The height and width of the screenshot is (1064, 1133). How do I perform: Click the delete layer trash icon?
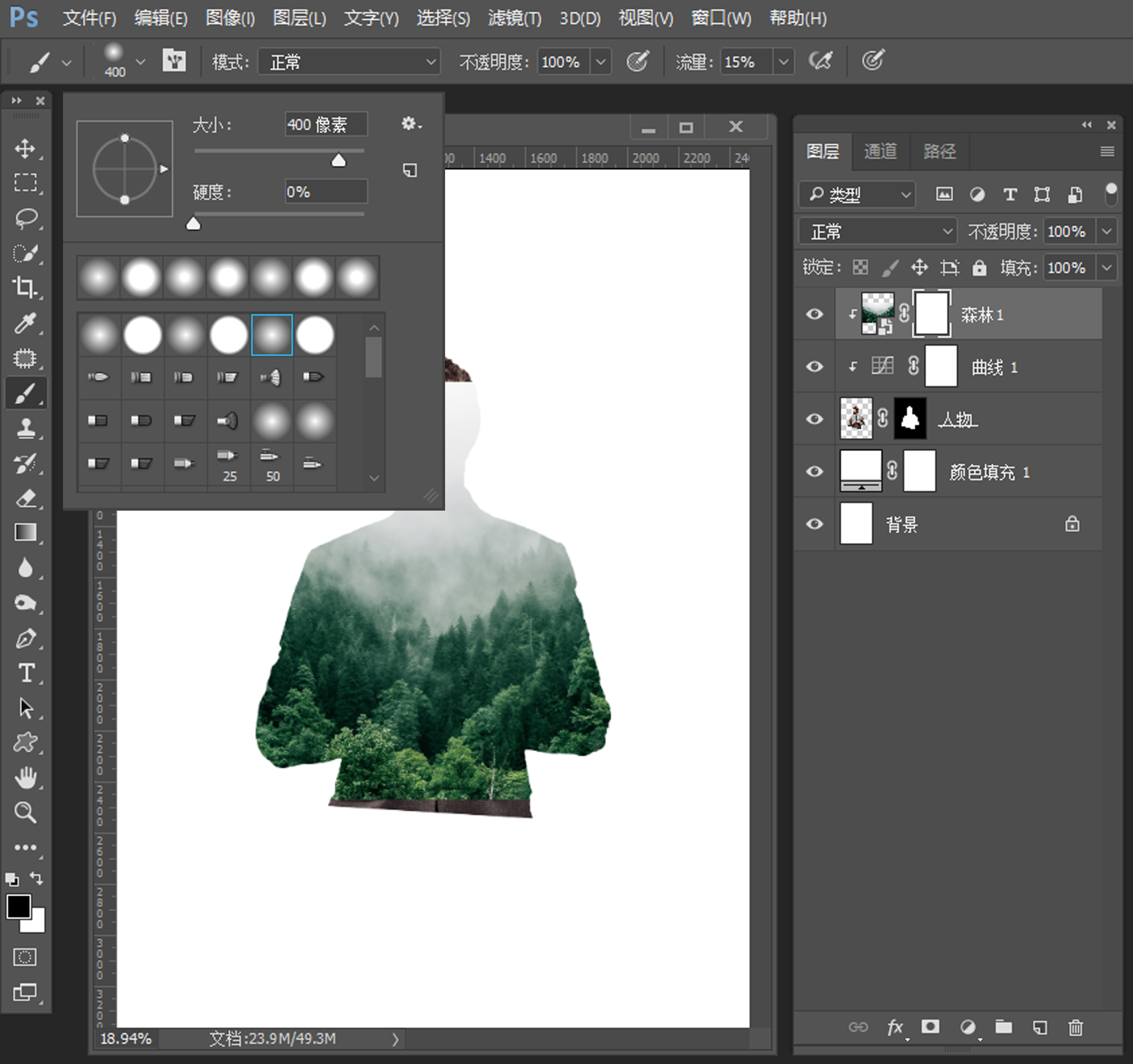[1075, 1027]
